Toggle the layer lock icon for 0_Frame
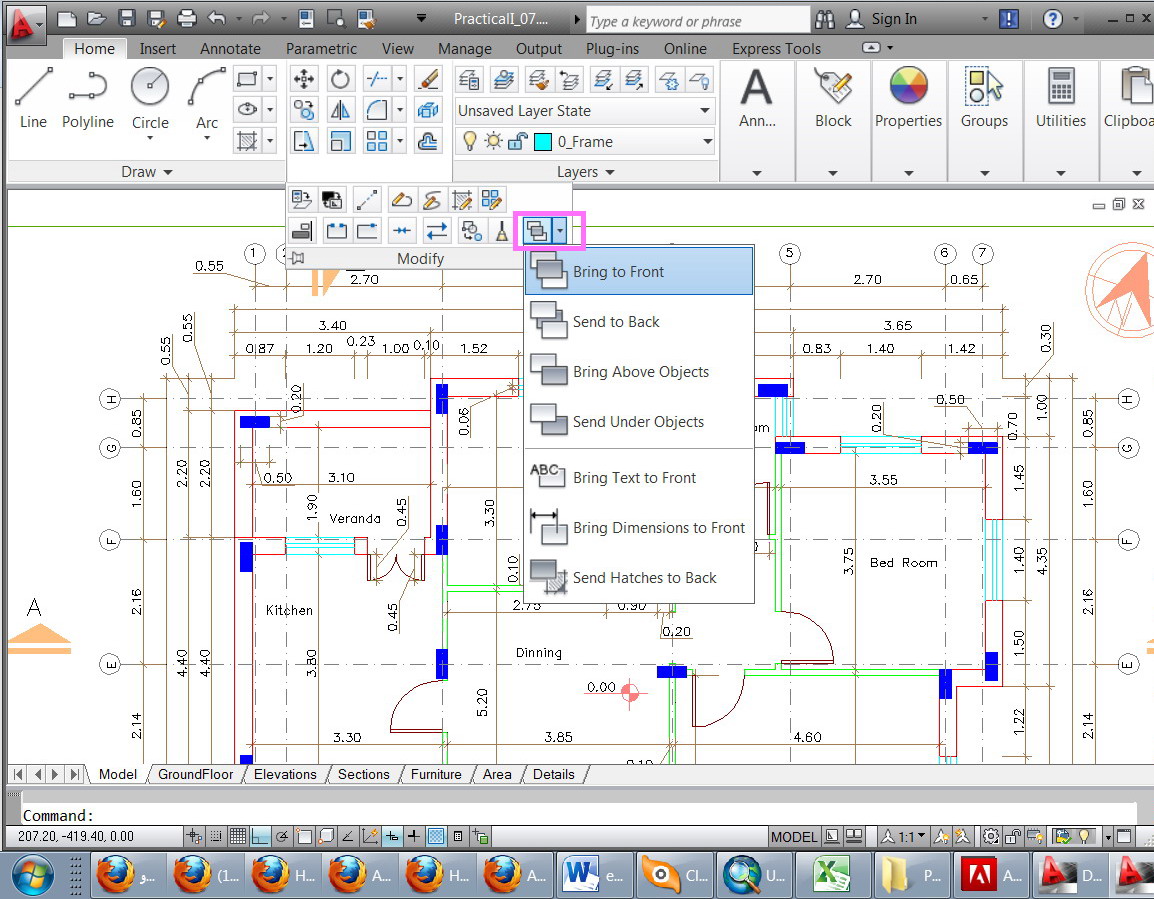Viewport: 1154px width, 899px height. coord(517,142)
